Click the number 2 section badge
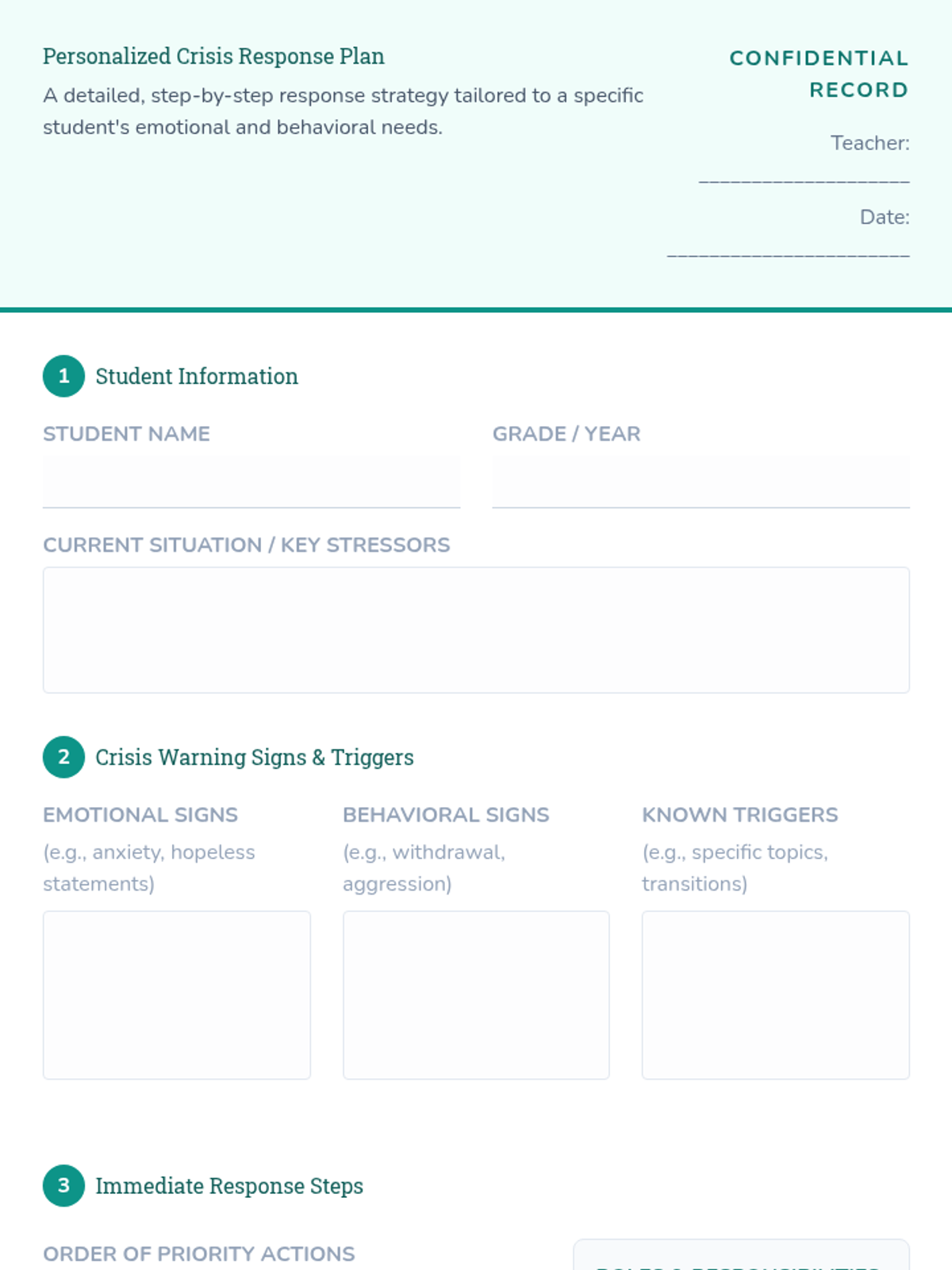This screenshot has height=1270, width=952. pos(63,757)
